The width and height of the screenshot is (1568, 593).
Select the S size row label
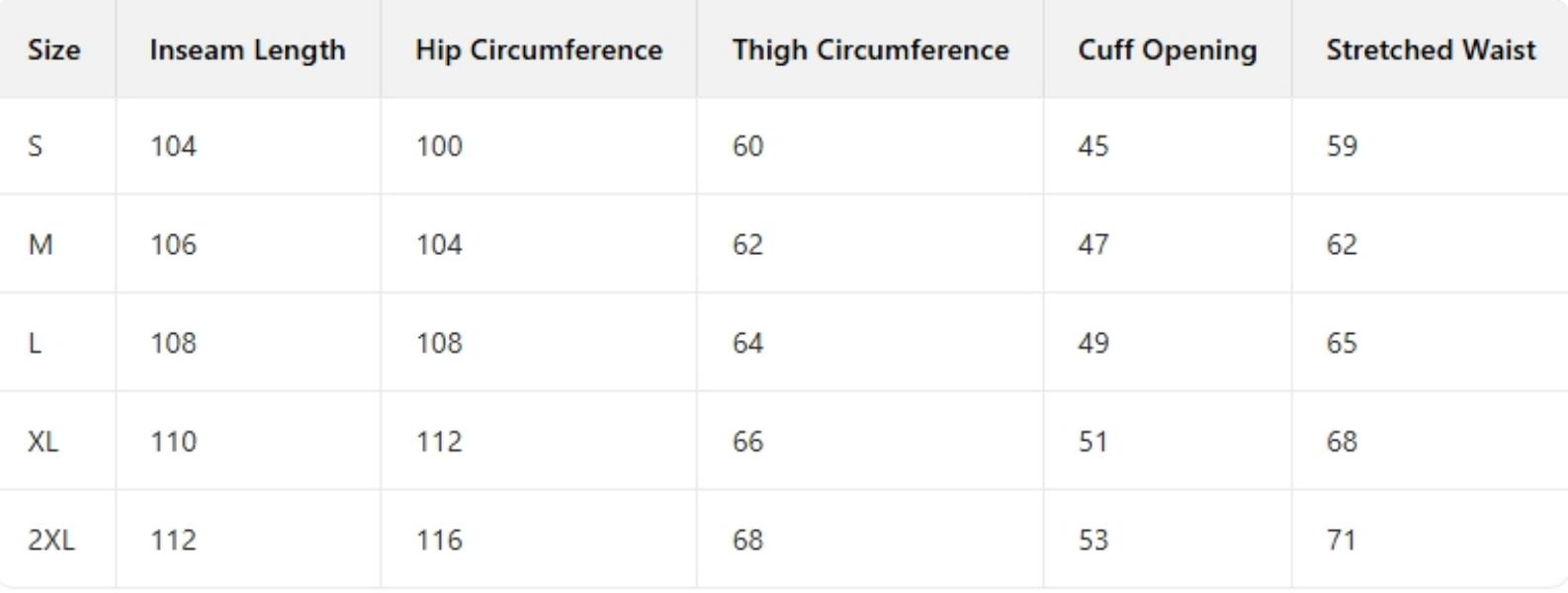point(36,146)
